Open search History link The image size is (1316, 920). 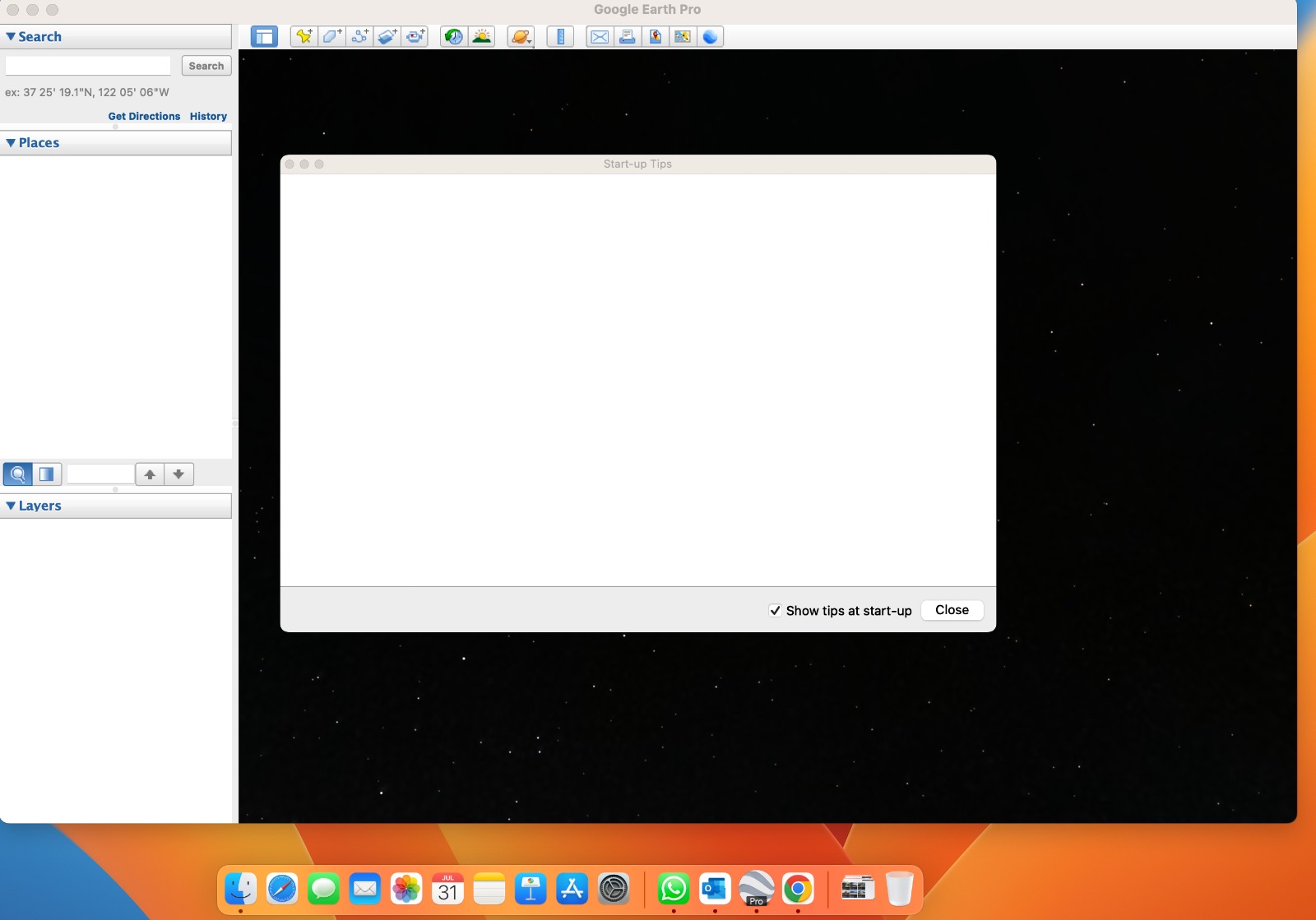click(x=208, y=116)
